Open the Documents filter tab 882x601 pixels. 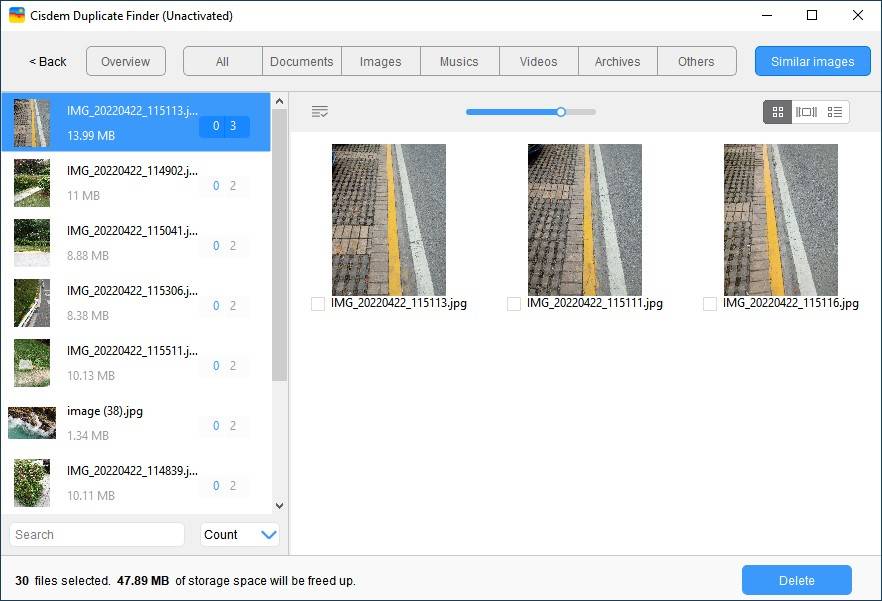click(x=301, y=61)
